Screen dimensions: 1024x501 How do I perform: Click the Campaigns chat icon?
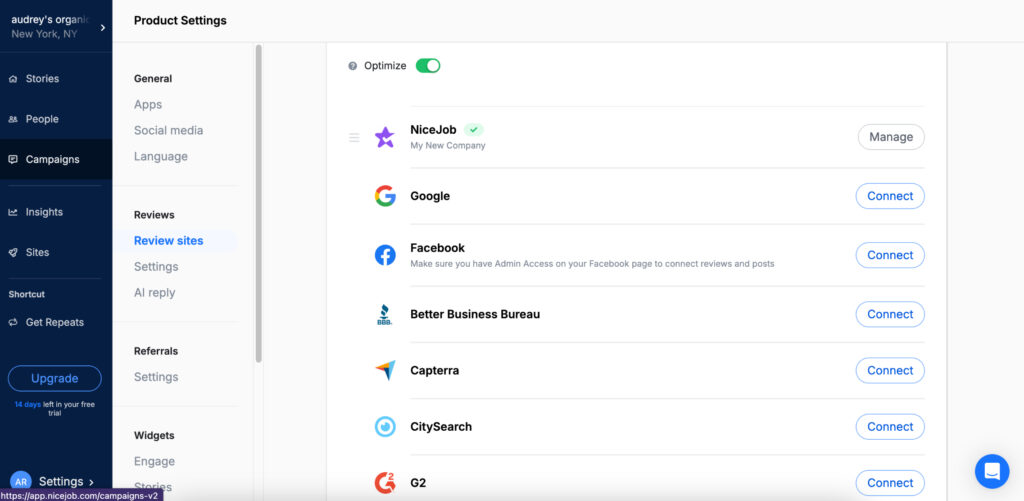13,159
